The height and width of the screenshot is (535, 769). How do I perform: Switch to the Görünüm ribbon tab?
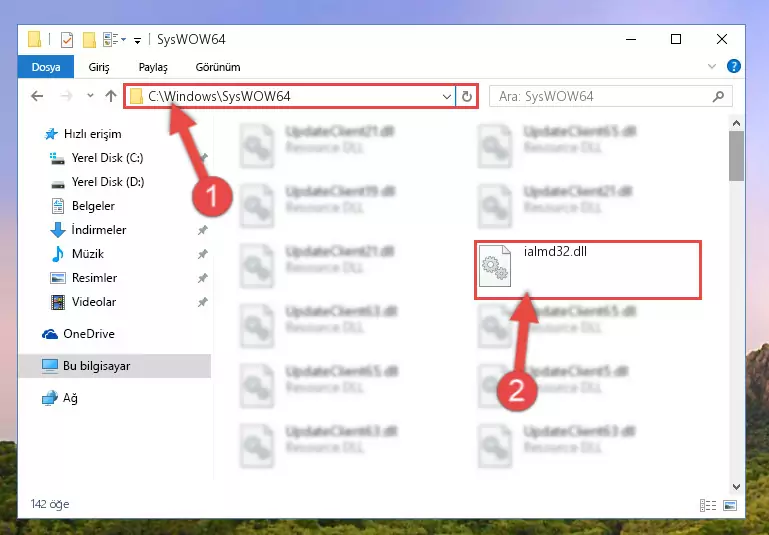(x=218, y=67)
